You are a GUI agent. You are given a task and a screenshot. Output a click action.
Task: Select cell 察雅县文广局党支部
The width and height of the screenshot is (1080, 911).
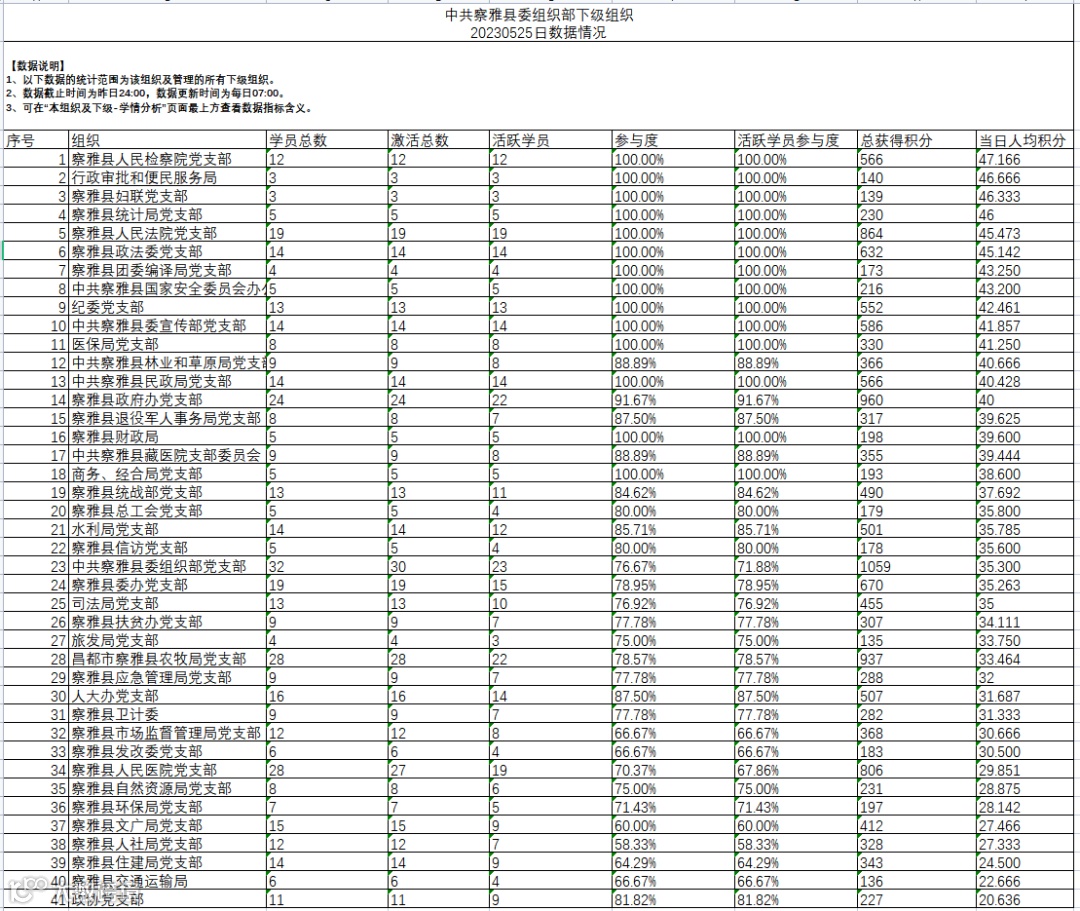(x=167, y=826)
